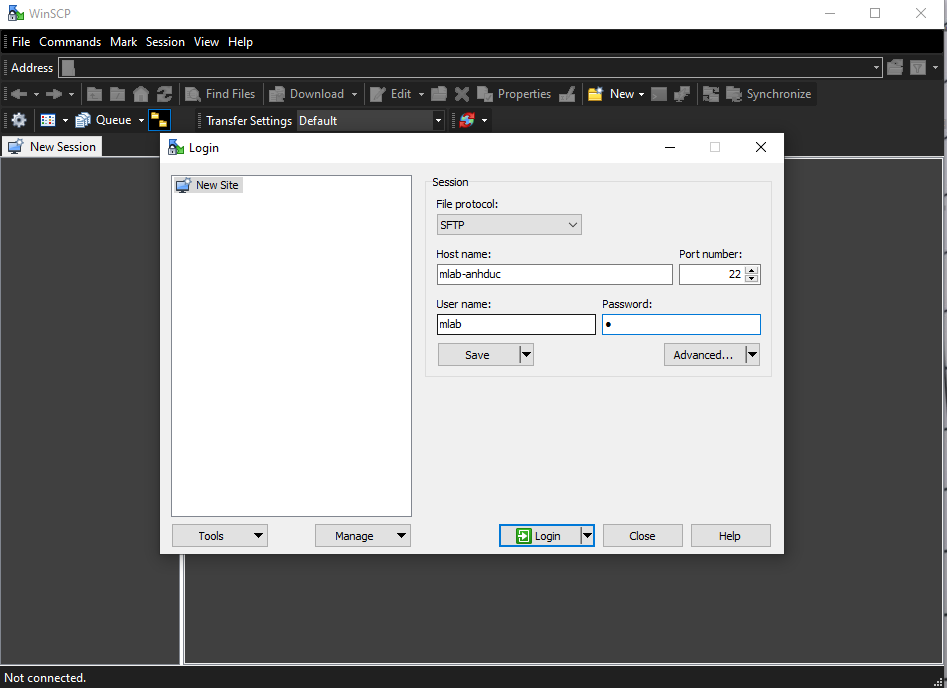
Task: Select the New Session tab
Action: (52, 147)
